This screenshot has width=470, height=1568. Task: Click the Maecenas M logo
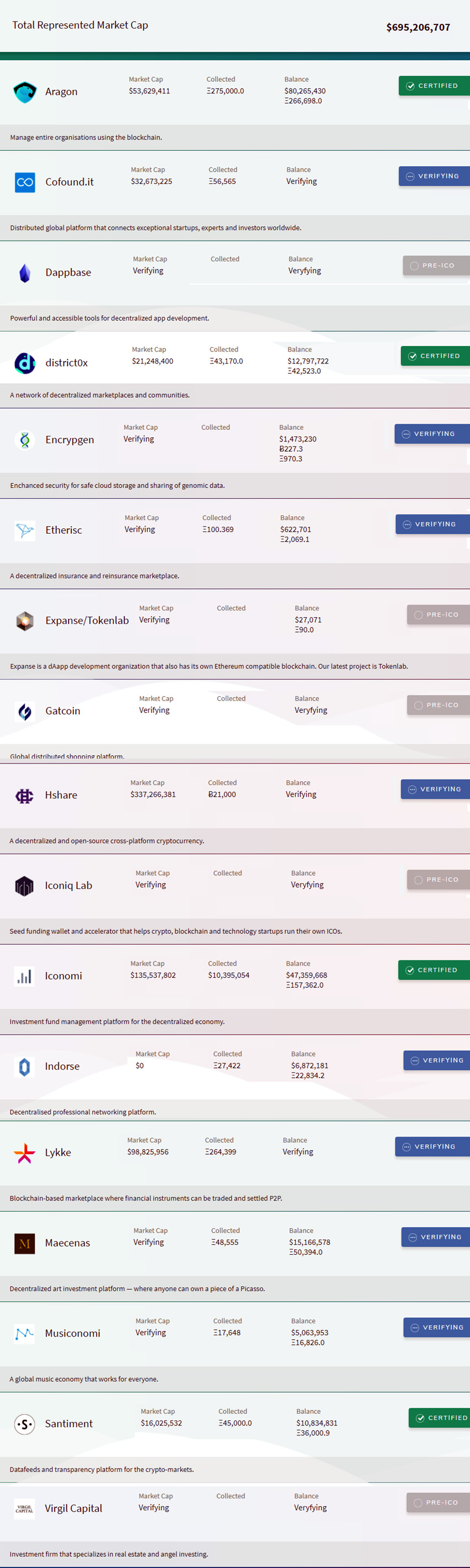[24, 1244]
